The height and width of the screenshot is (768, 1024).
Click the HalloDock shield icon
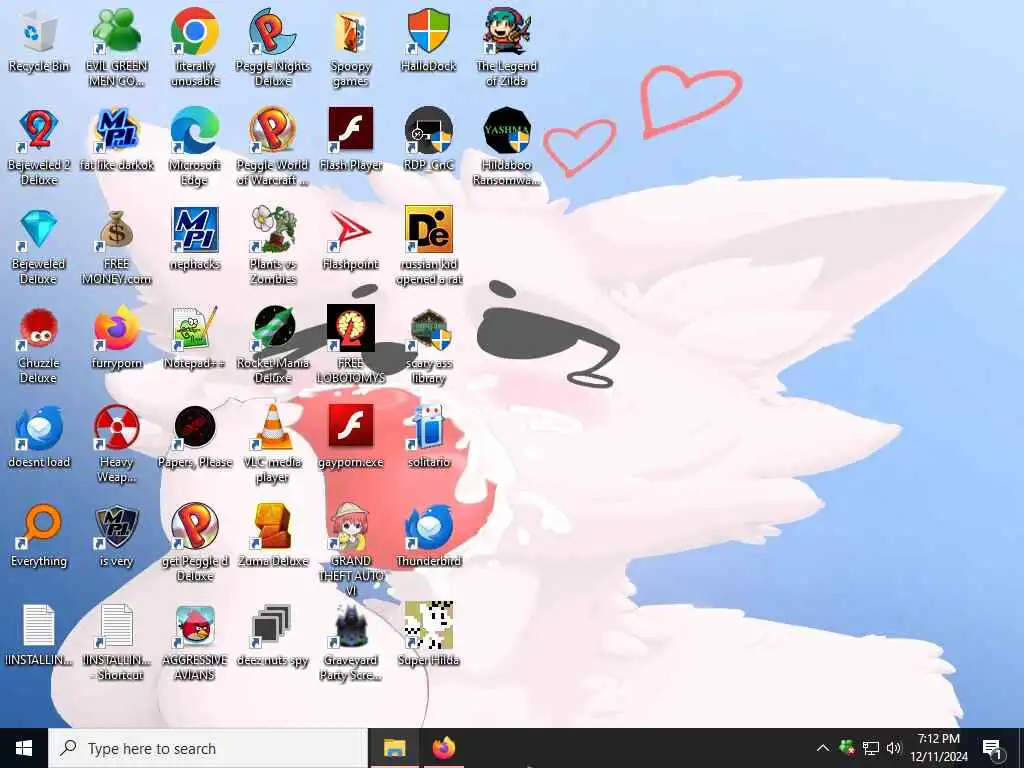click(428, 31)
